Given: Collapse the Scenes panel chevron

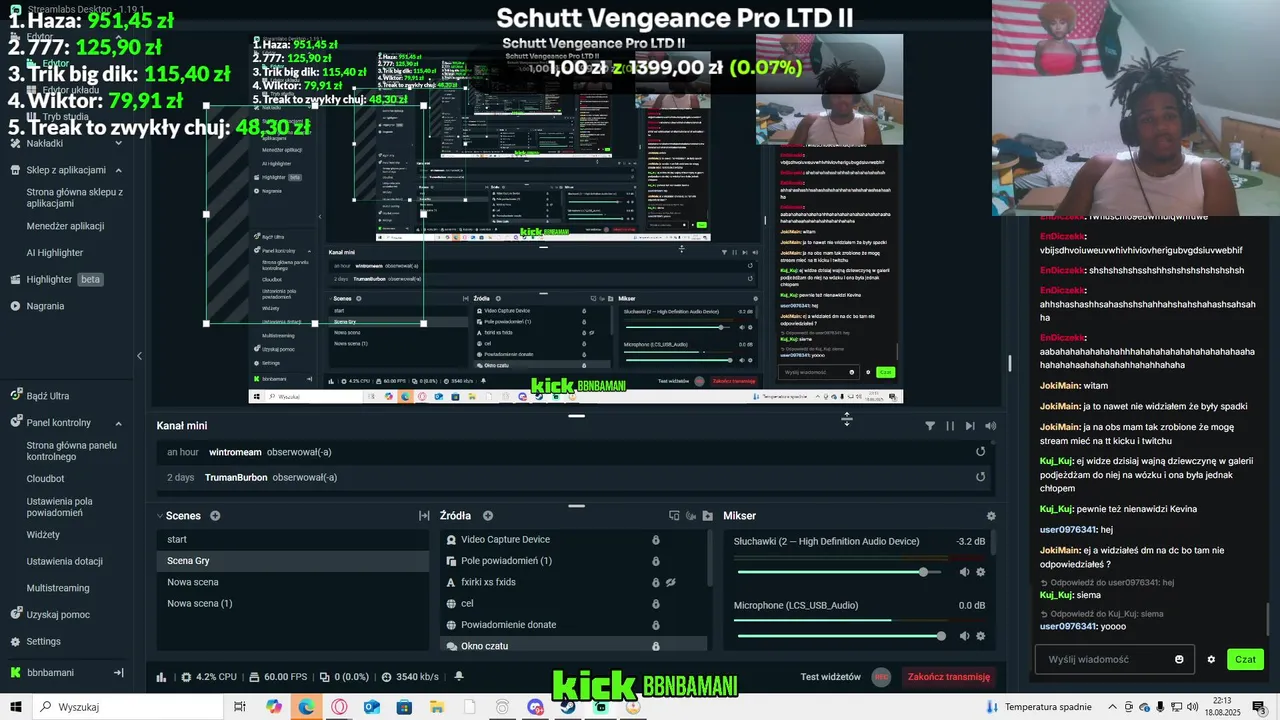Looking at the screenshot, I should (x=159, y=516).
